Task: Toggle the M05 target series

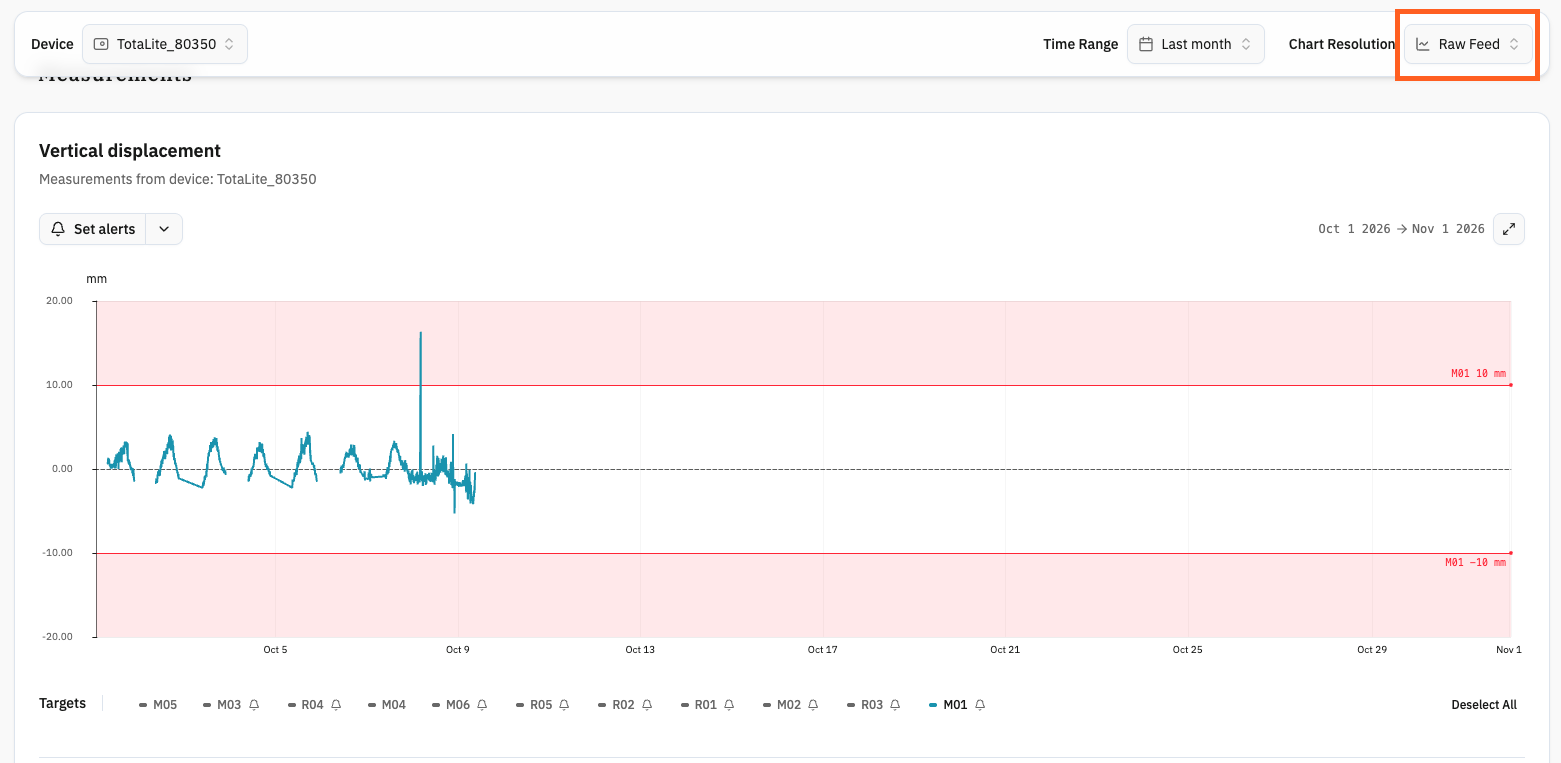Action: (158, 705)
